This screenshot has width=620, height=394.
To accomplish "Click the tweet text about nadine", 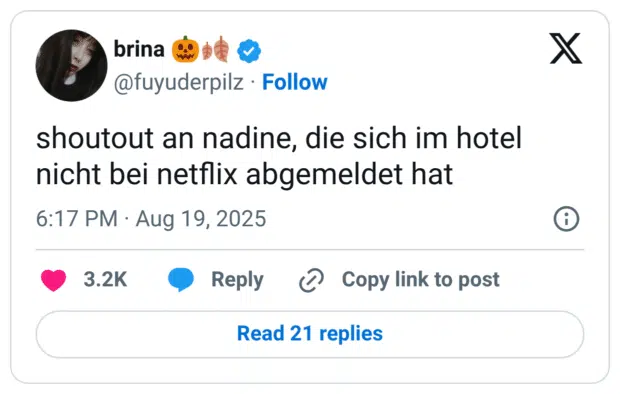I will tap(279, 156).
